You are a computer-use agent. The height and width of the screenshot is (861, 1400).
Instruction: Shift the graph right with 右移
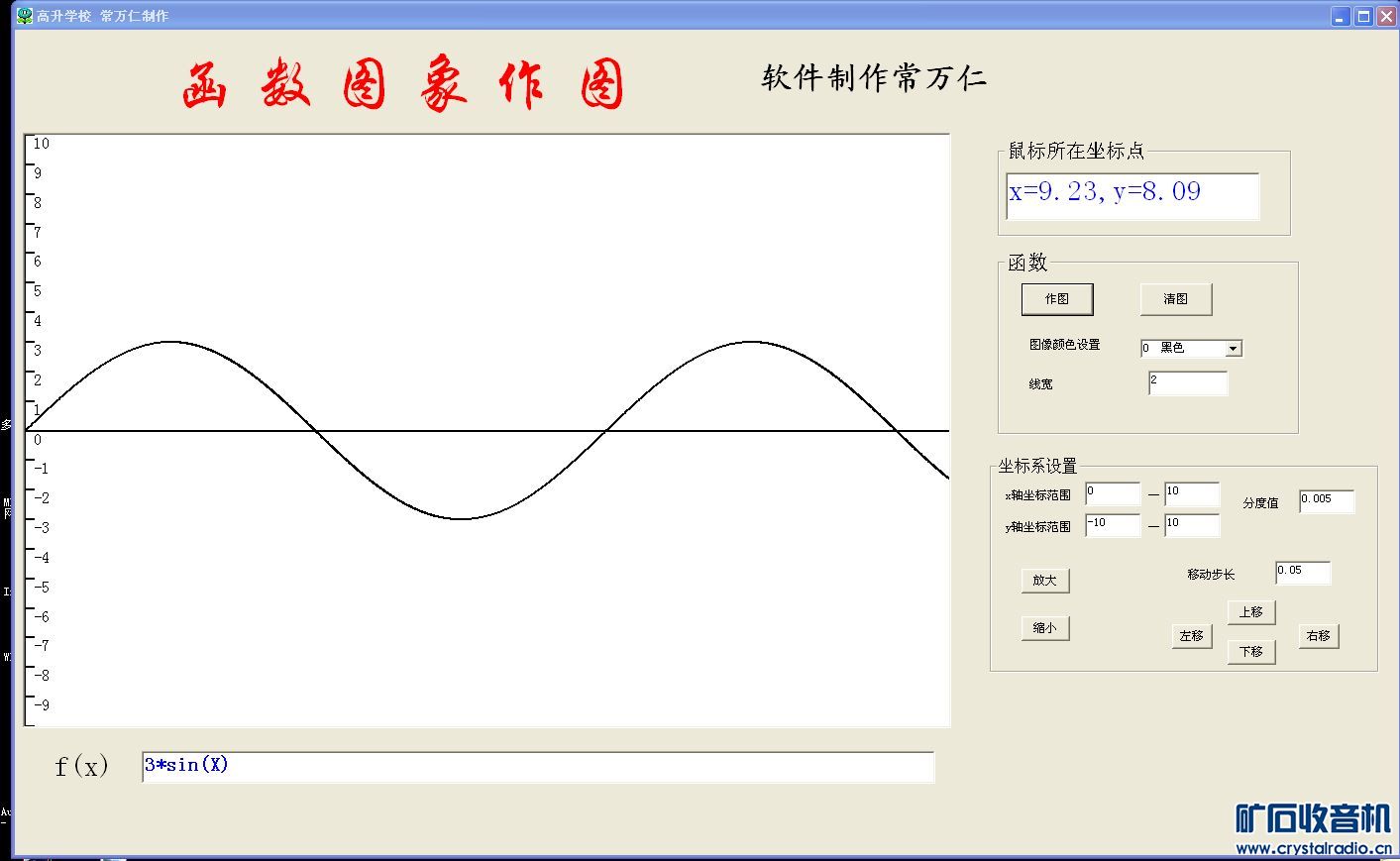point(1319,636)
